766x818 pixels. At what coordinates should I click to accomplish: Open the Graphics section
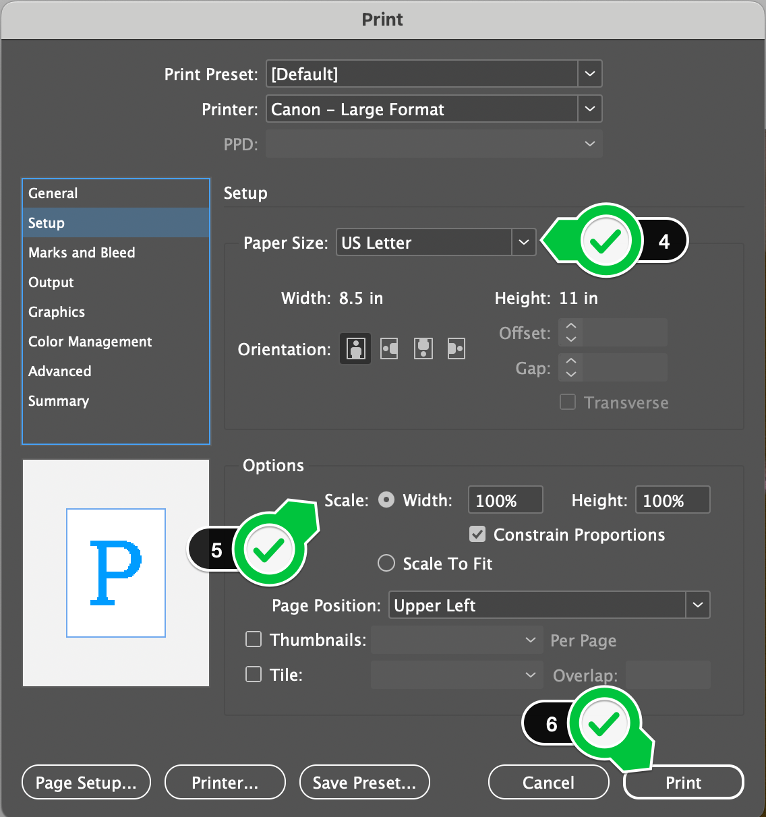click(x=116, y=312)
